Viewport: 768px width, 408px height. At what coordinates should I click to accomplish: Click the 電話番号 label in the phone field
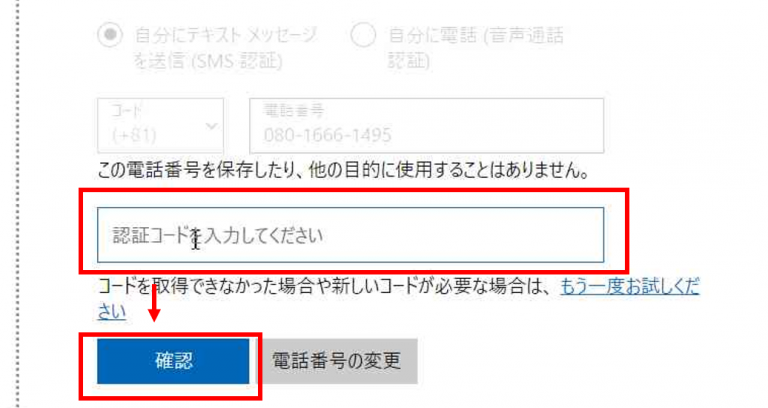[294, 111]
